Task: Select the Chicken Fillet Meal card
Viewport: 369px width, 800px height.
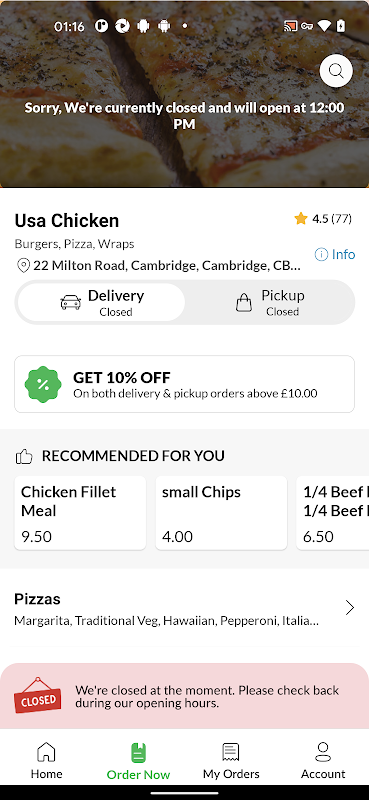Action: point(80,513)
